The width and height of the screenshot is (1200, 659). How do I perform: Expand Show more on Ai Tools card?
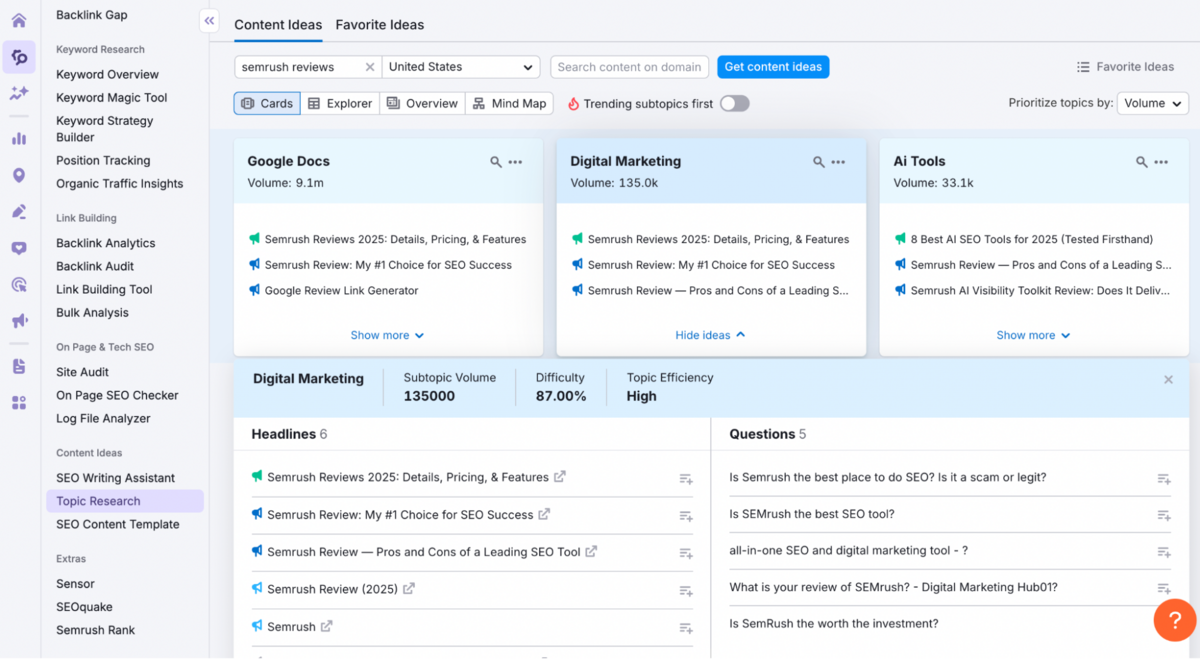[1033, 336]
